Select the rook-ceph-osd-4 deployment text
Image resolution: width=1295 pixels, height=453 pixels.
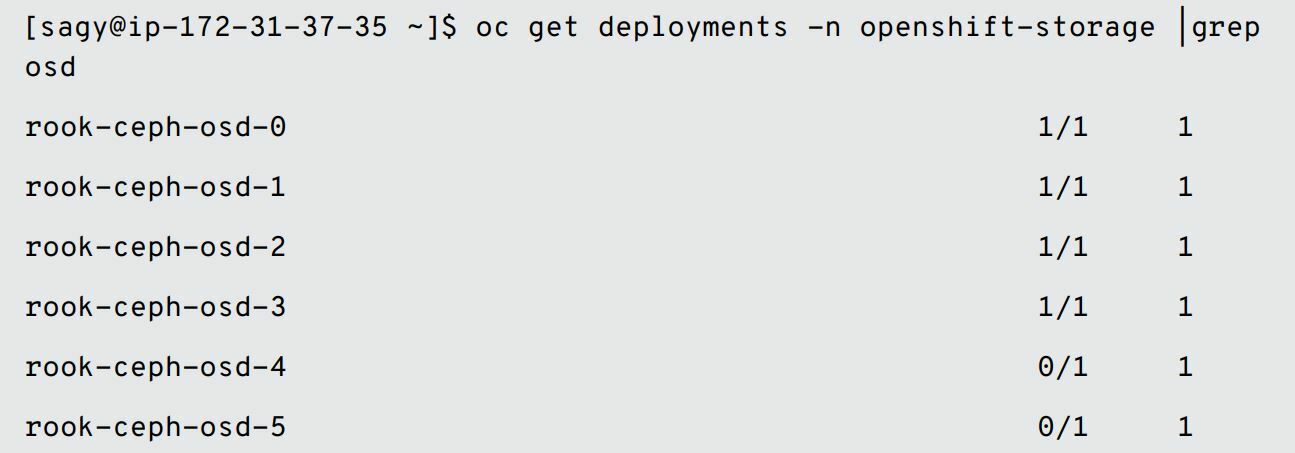pyautogui.click(x=155, y=368)
